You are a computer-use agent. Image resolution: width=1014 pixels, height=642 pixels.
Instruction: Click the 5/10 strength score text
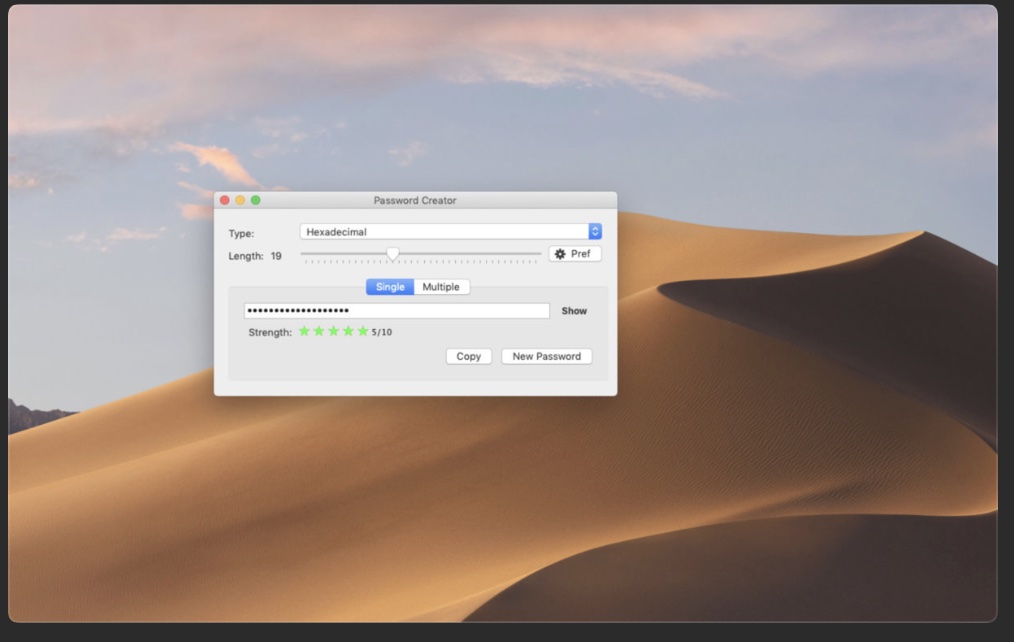pos(382,333)
